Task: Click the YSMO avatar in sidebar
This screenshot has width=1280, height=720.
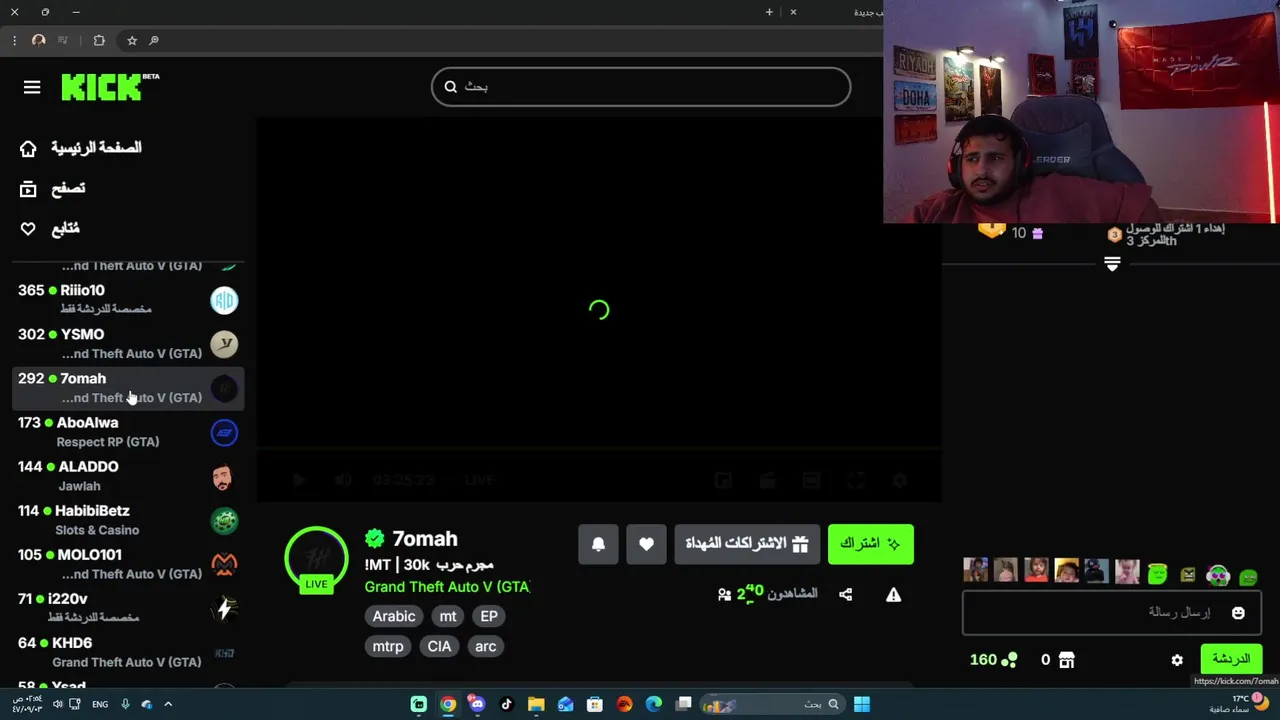Action: 224,344
